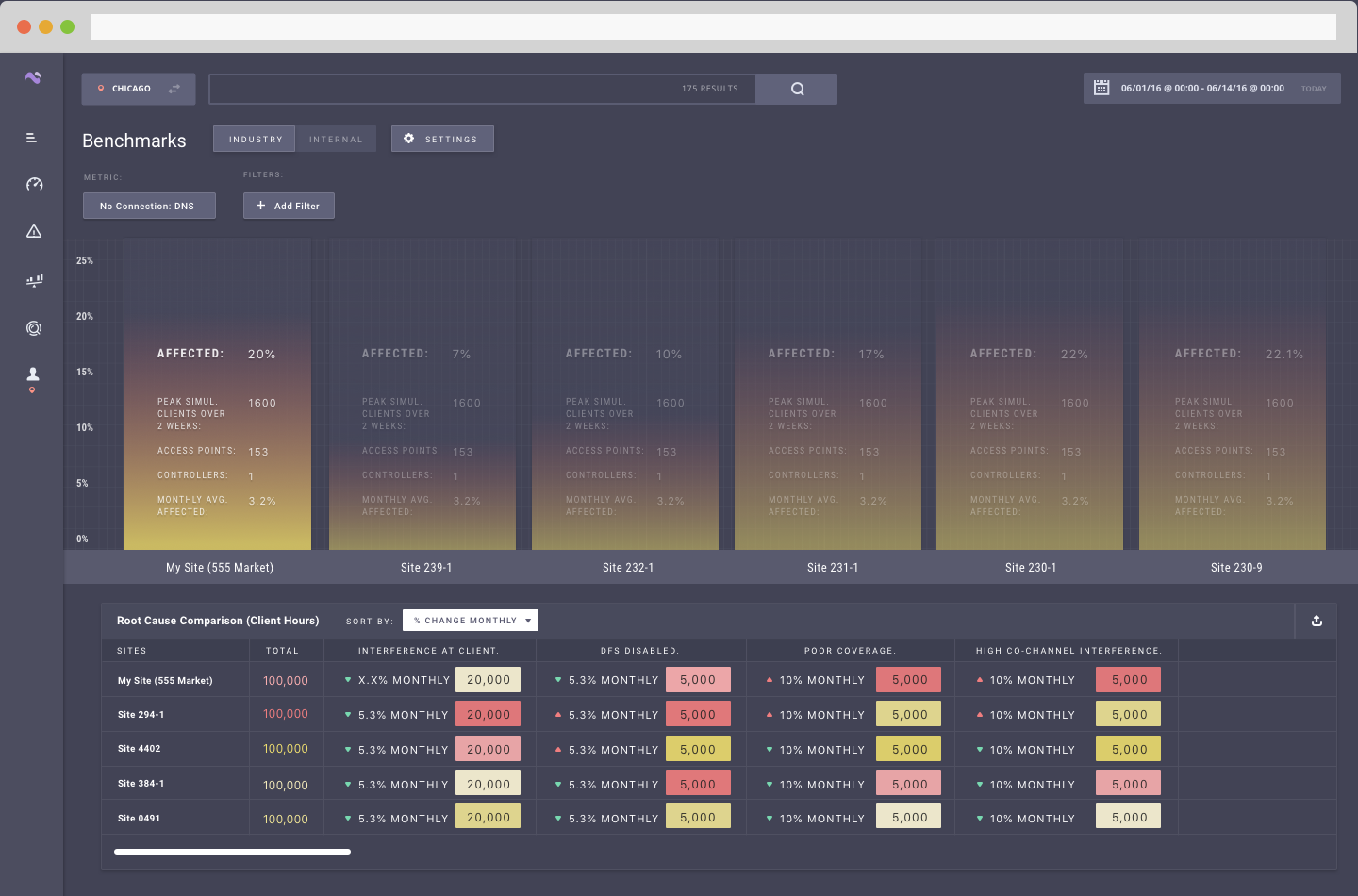Select the Site 232-1 chart label
Viewport: 1358px width, 896px height.
click(x=628, y=568)
